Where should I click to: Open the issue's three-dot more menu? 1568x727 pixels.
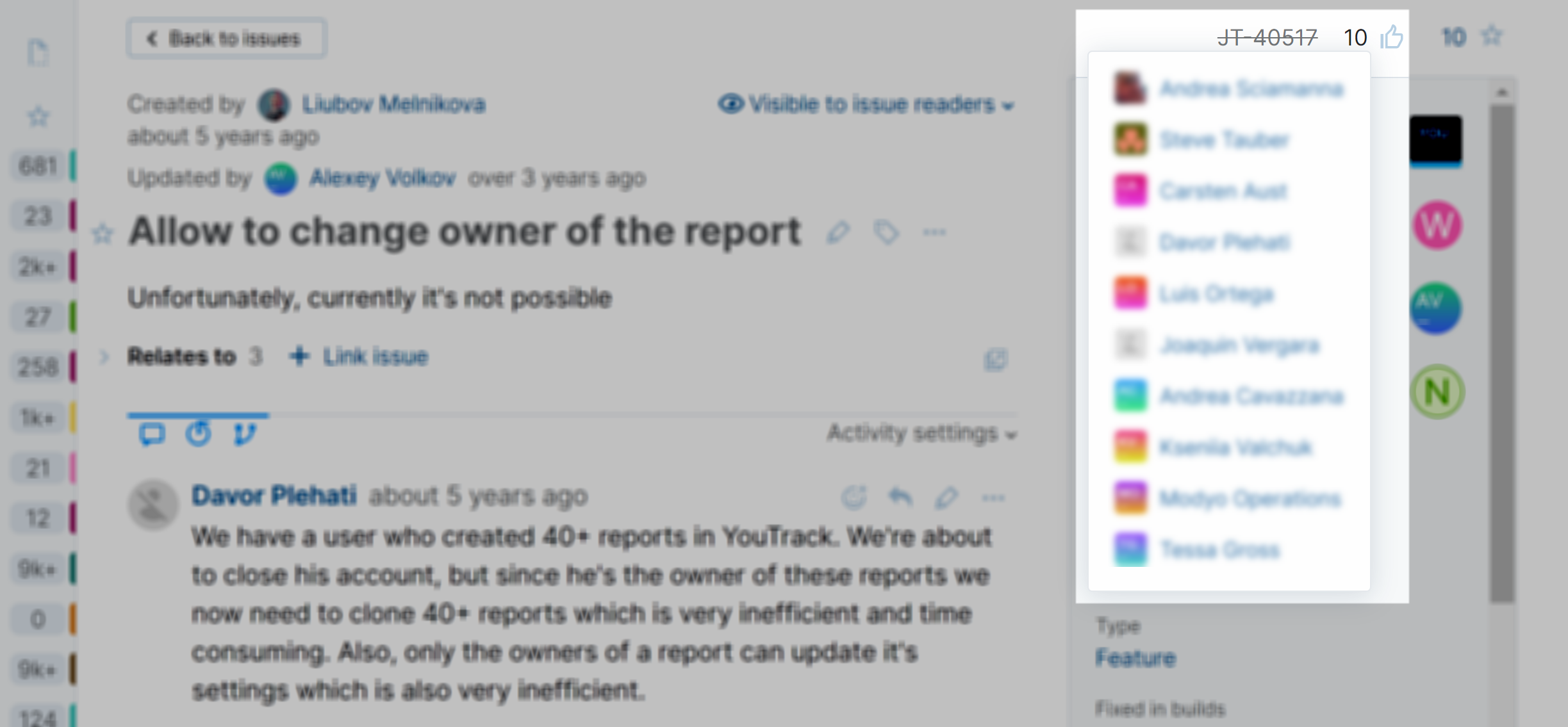pos(934,233)
